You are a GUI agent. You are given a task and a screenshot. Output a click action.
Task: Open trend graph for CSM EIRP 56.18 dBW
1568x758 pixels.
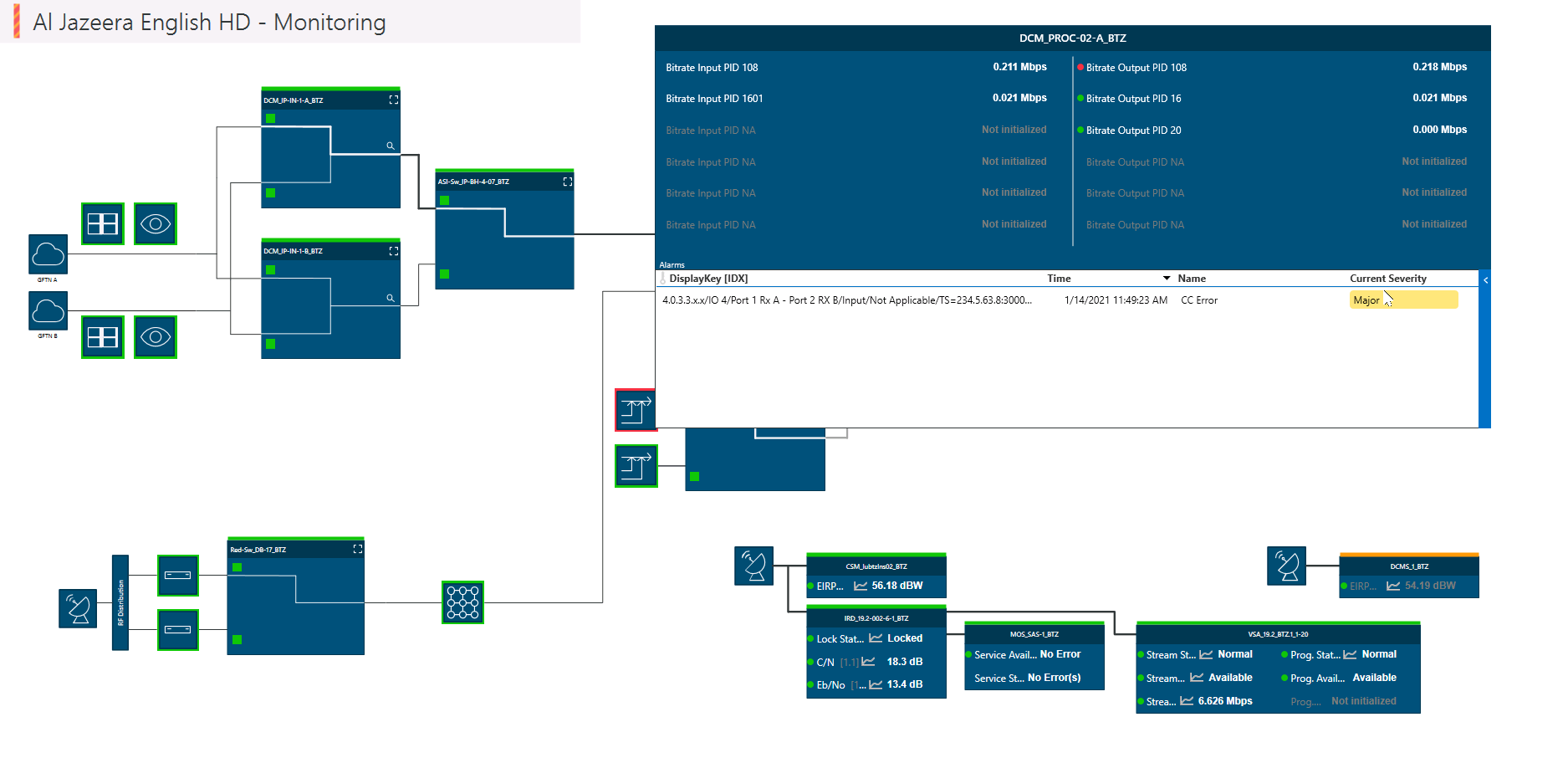pos(861,586)
